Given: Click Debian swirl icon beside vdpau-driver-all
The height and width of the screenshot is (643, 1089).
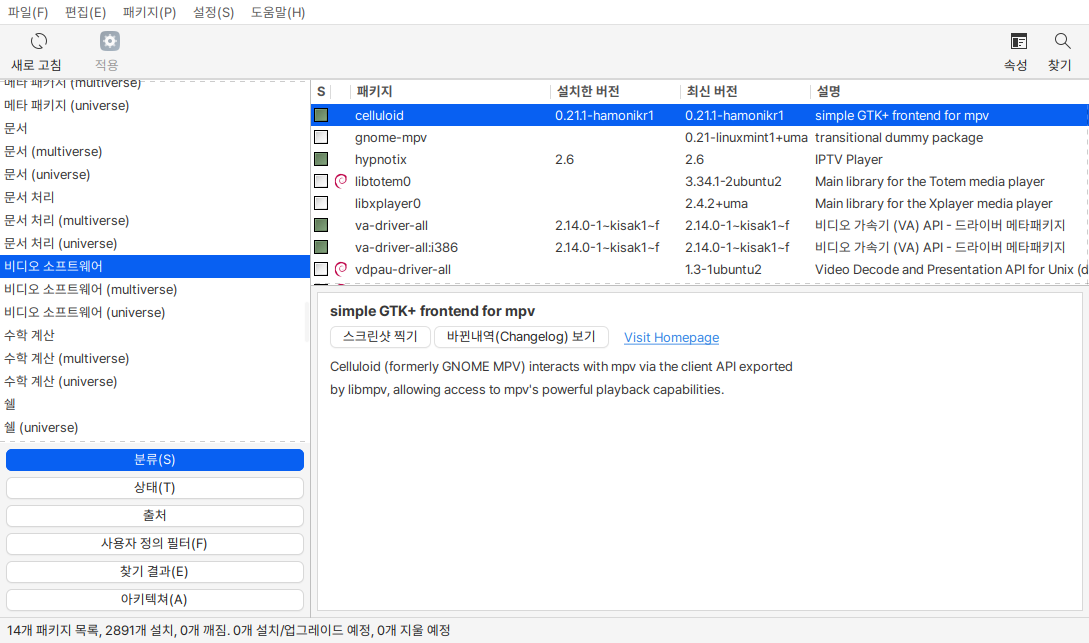Looking at the screenshot, I should [x=340, y=269].
